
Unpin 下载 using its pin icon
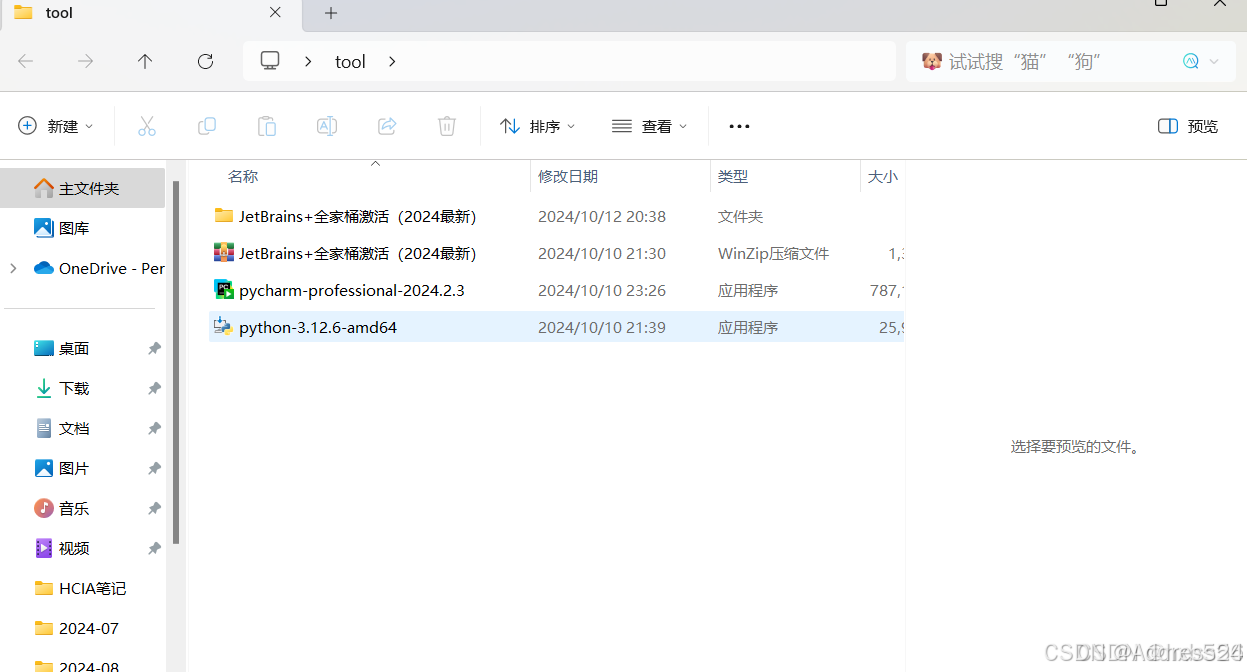(x=154, y=388)
